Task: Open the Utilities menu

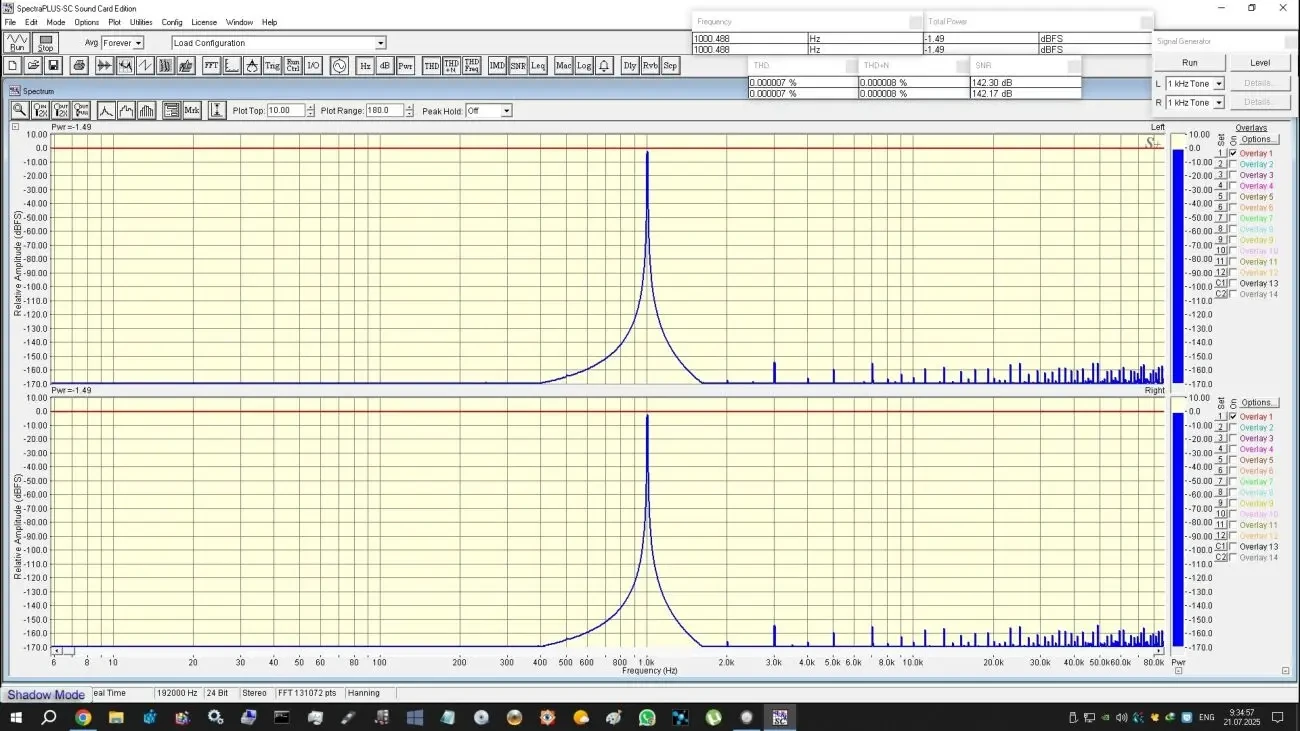Action: tap(141, 22)
